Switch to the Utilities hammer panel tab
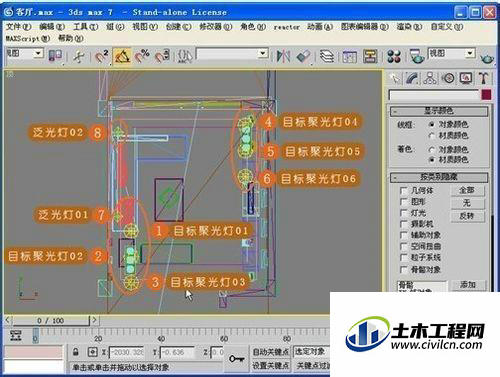This screenshot has width=500, height=377. 483,78
